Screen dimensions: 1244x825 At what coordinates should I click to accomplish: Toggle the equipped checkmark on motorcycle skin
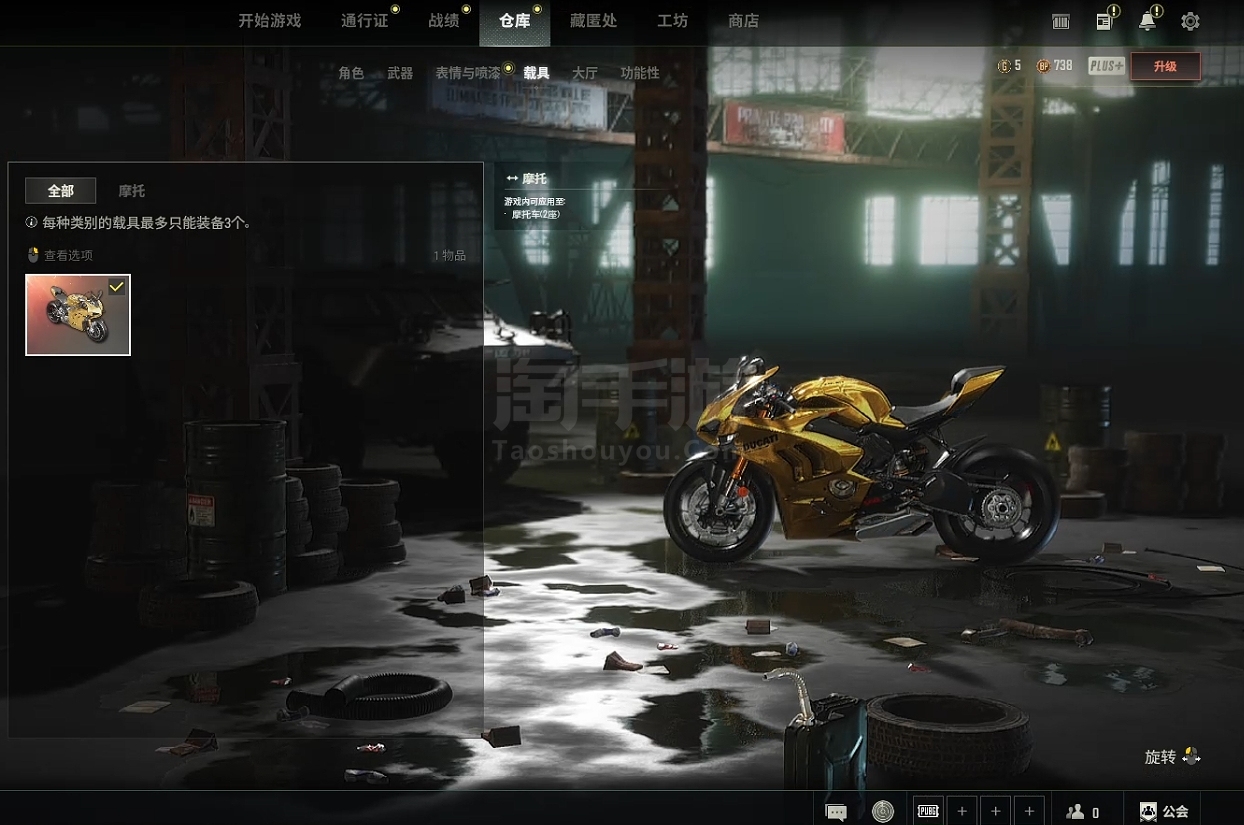[117, 287]
